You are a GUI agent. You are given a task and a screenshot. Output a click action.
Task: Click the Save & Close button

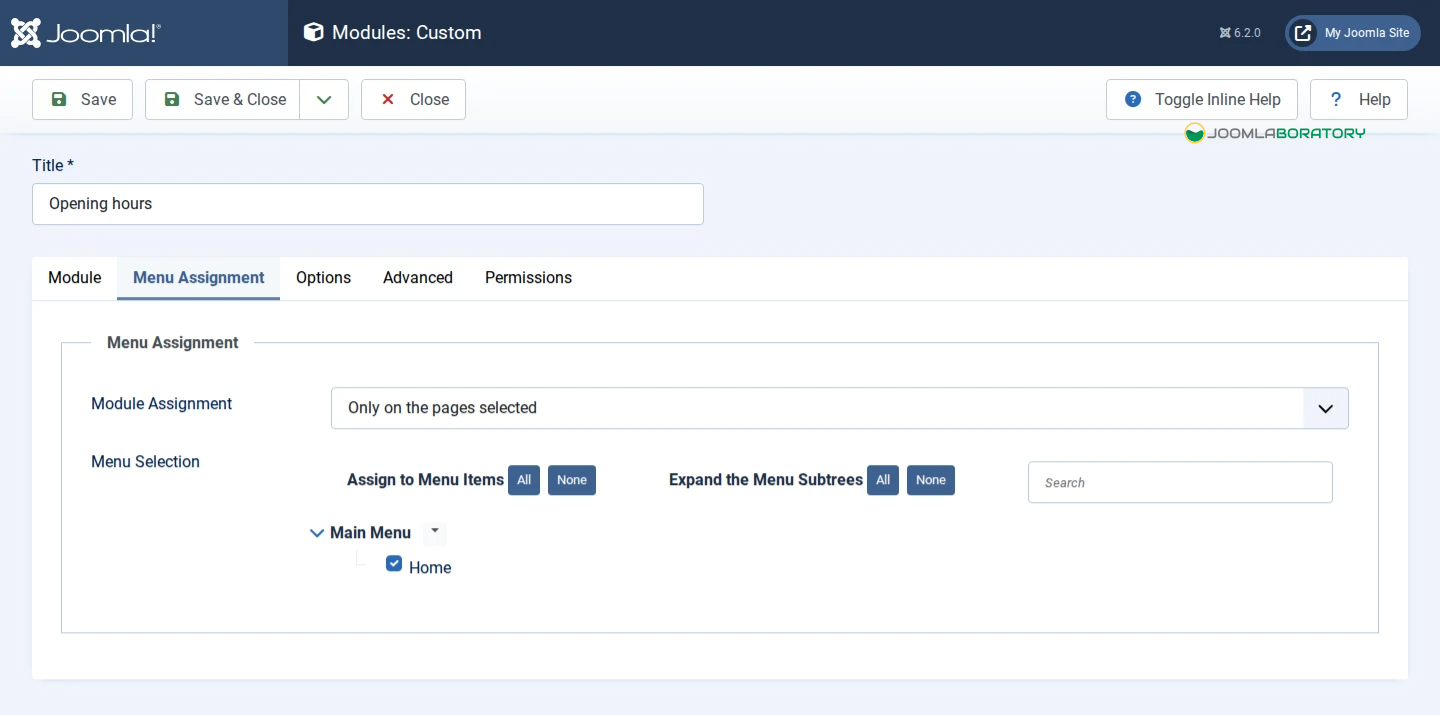pos(223,100)
